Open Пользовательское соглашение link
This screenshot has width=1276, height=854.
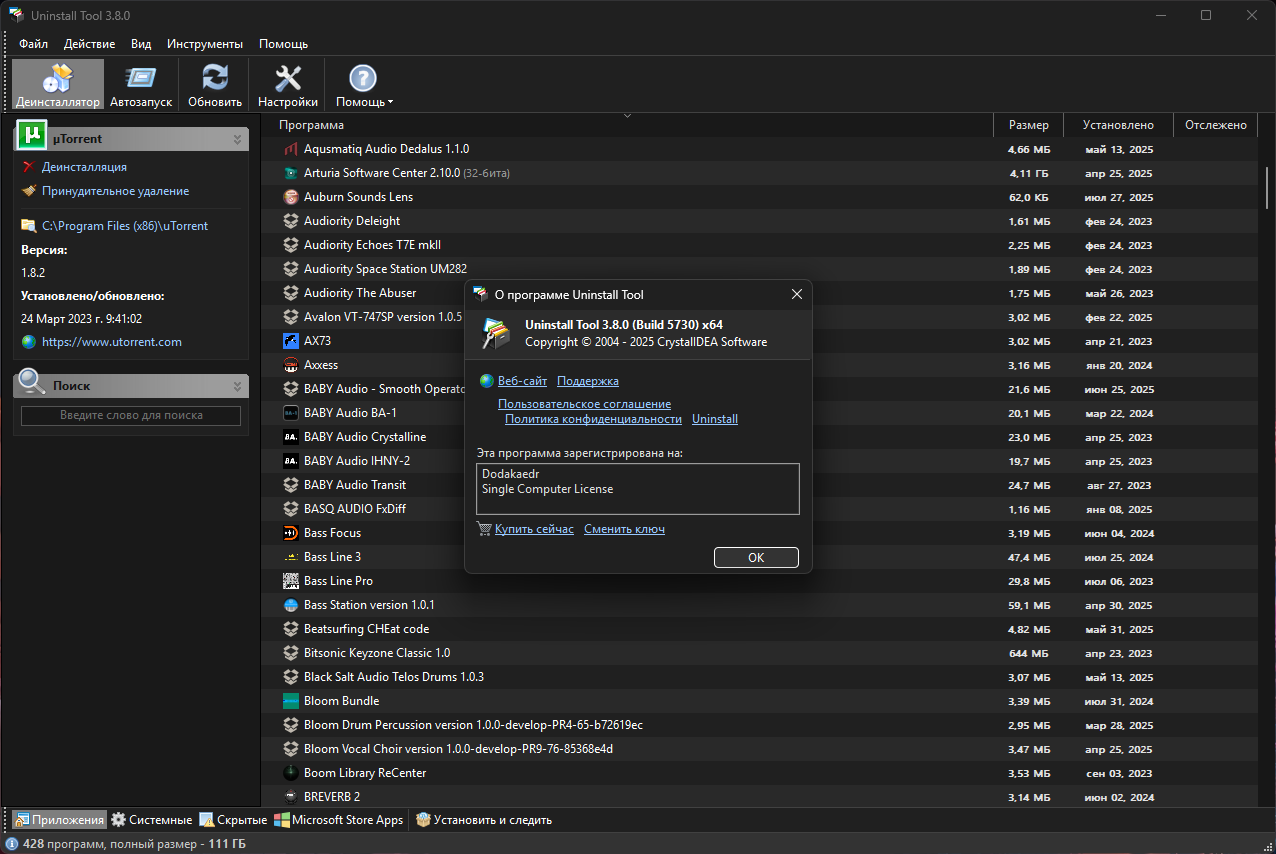[585, 404]
